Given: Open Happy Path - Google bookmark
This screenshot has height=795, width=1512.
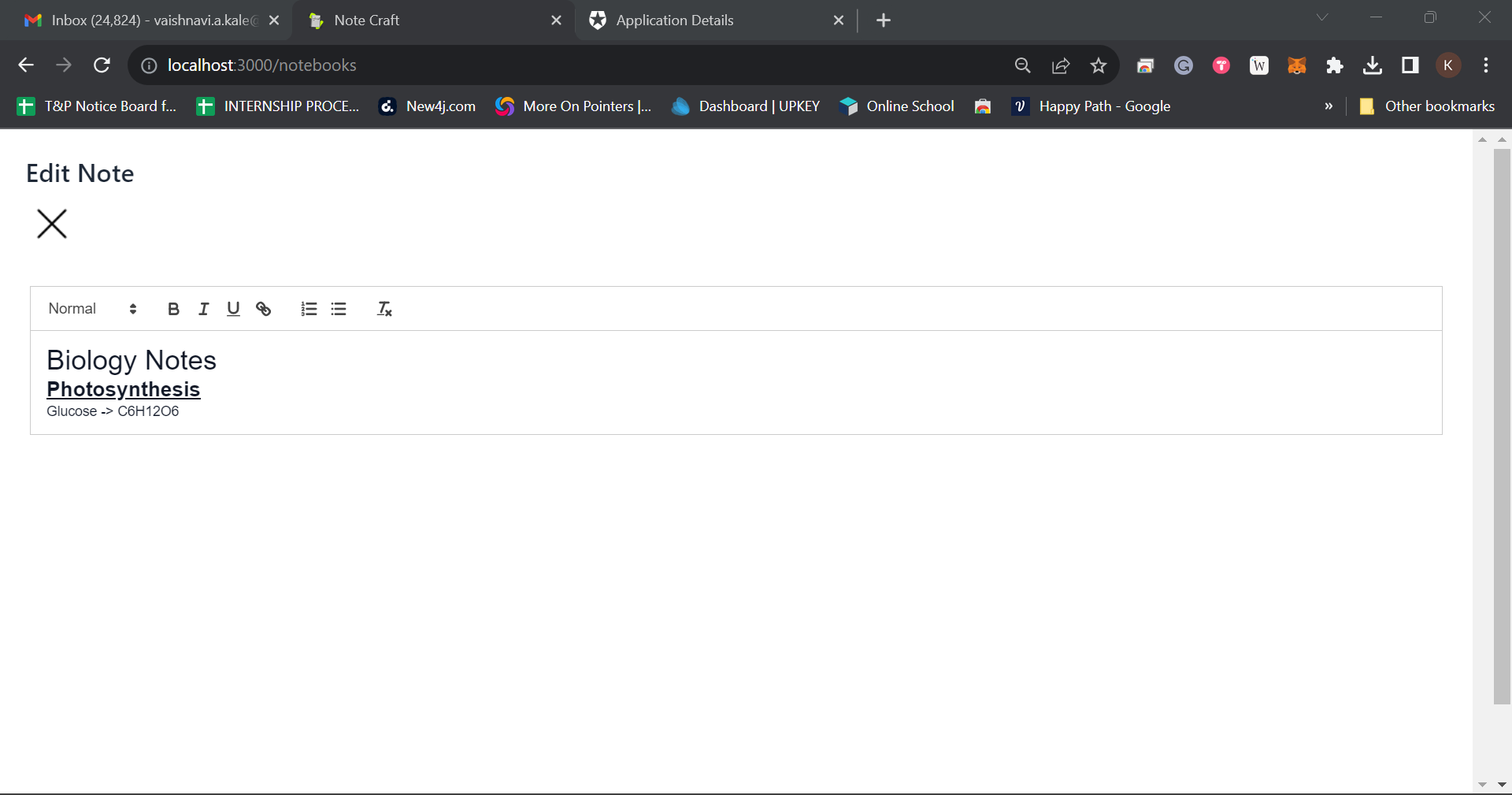Looking at the screenshot, I should pos(1091,106).
